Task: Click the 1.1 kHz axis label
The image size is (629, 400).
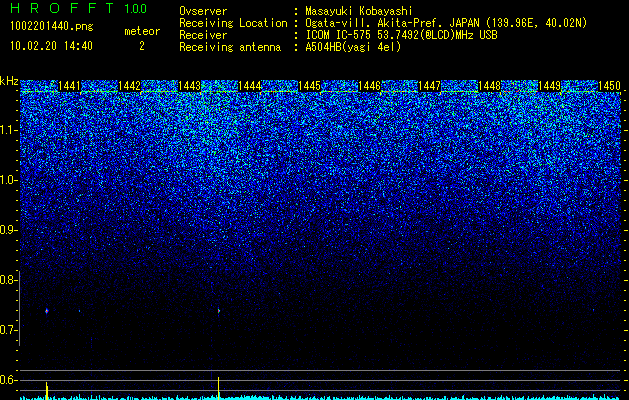Action: (x=7, y=130)
